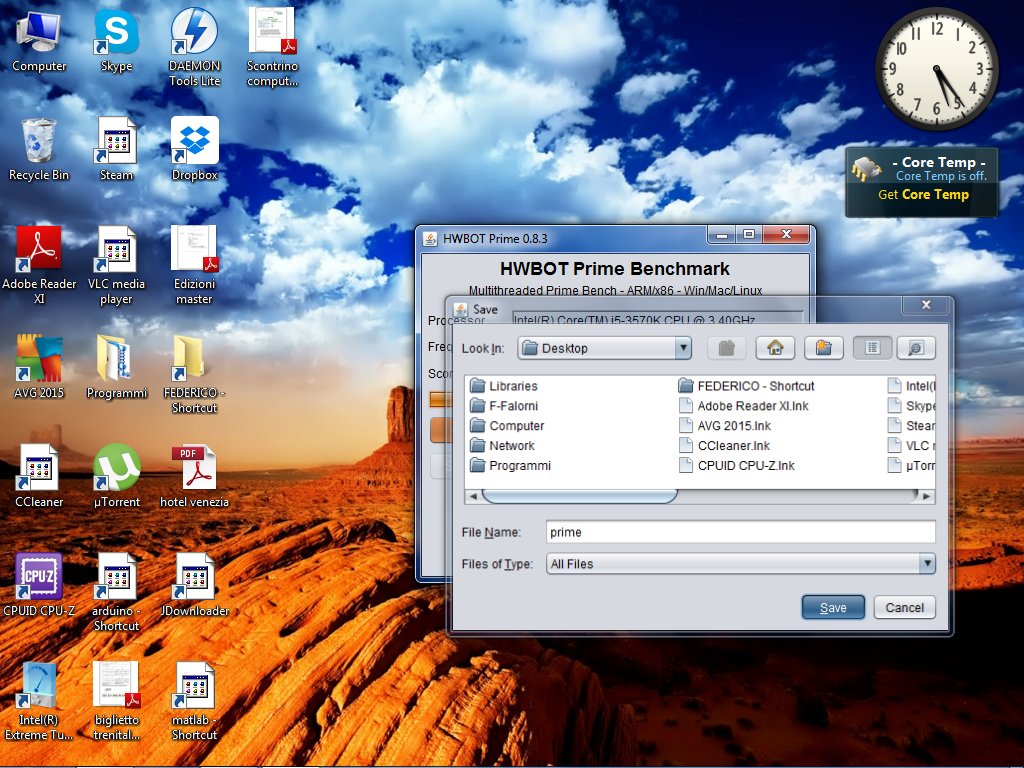Click the File Name input field

[x=741, y=532]
